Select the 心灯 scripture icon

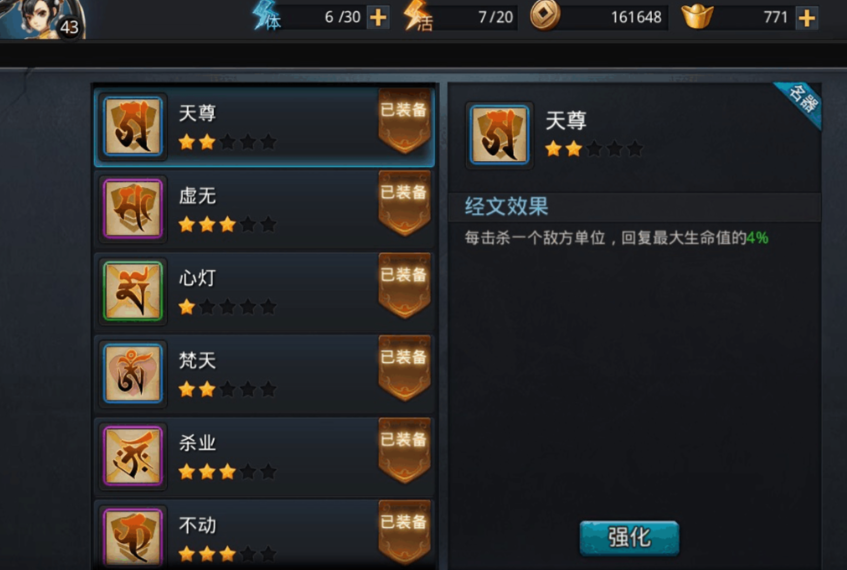[133, 291]
